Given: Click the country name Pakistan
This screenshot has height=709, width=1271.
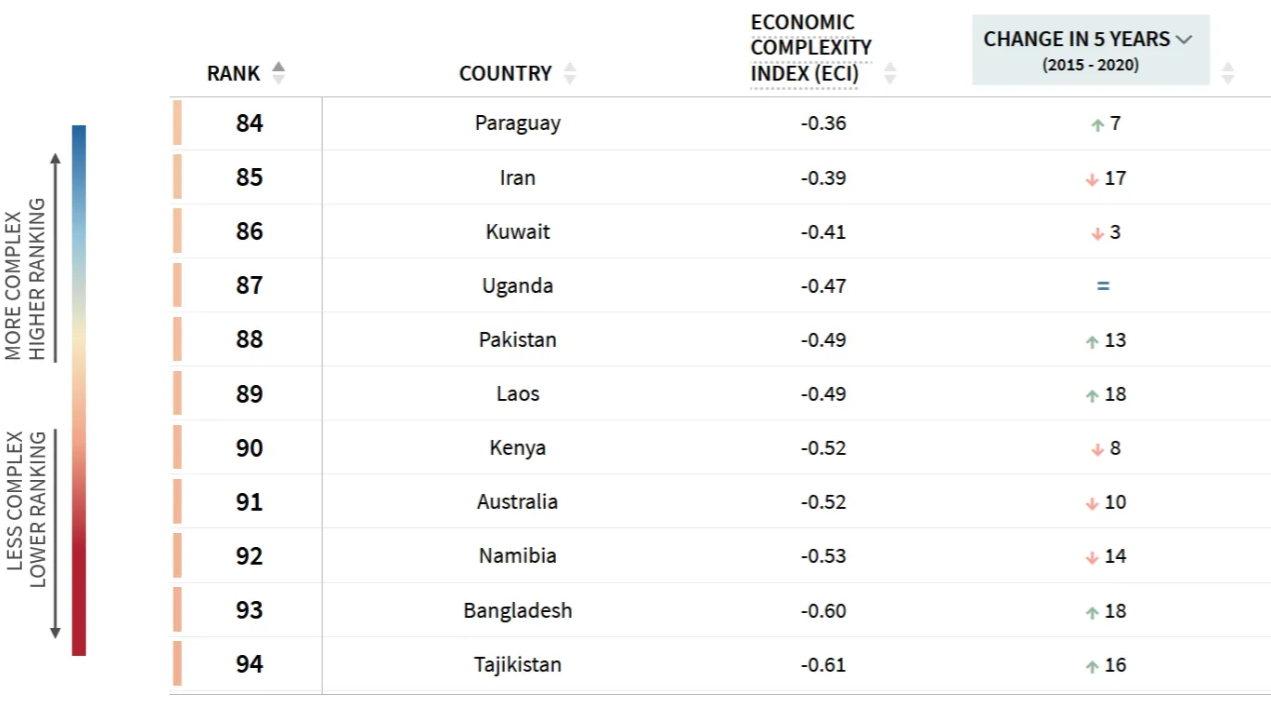Looking at the screenshot, I should [x=517, y=340].
